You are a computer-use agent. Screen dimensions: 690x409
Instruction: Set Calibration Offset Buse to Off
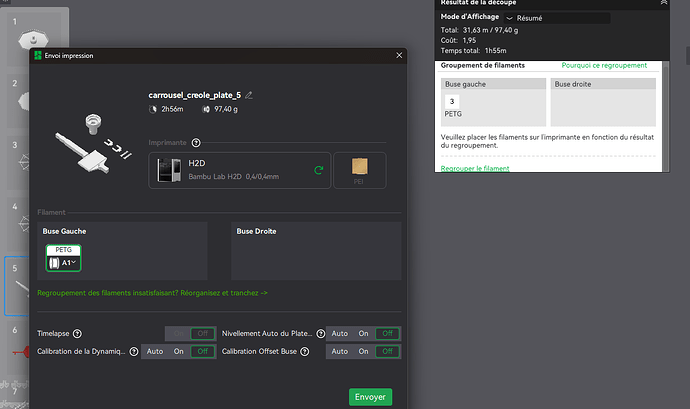click(387, 351)
